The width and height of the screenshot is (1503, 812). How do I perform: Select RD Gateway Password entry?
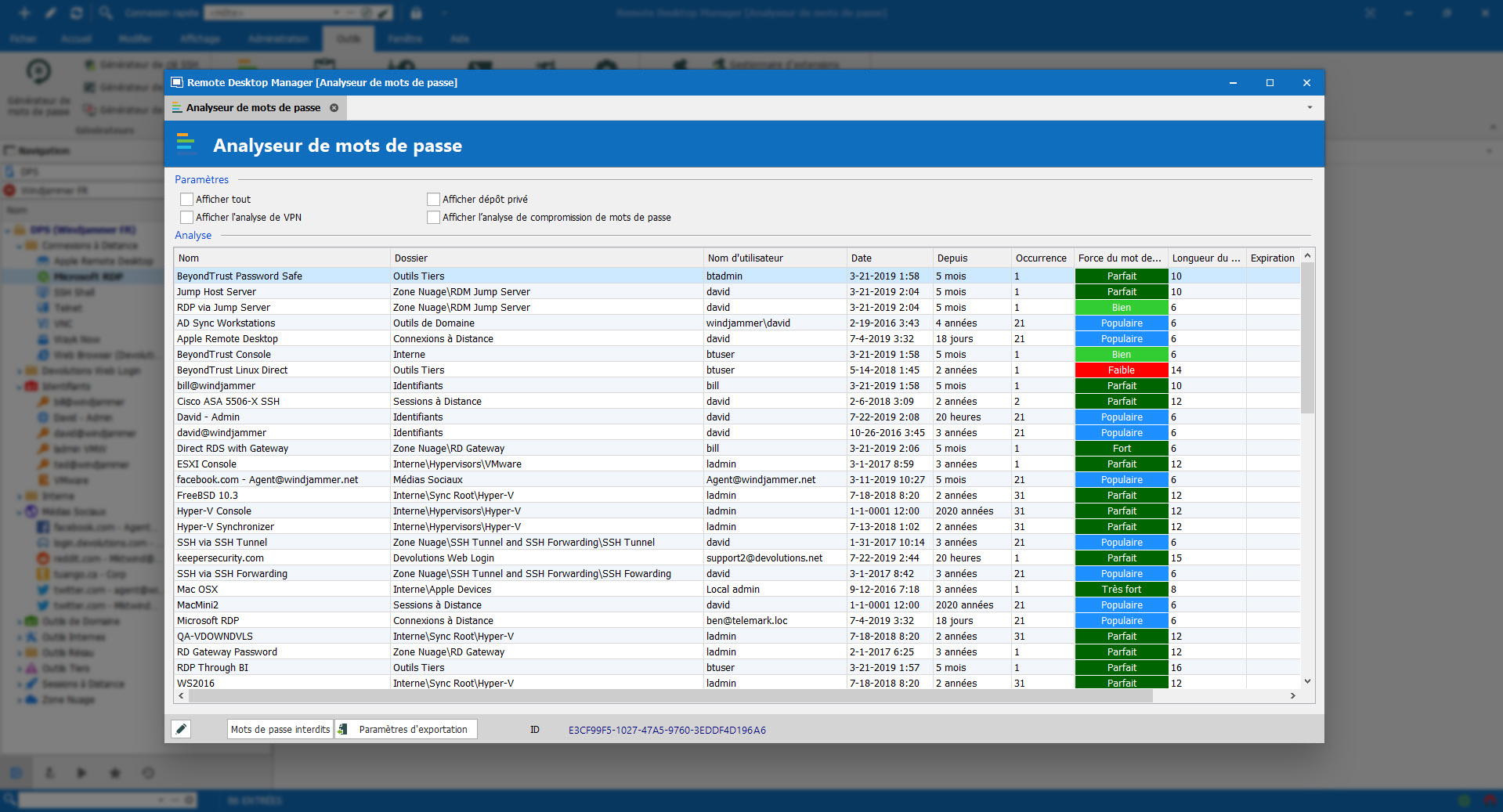click(x=737, y=651)
